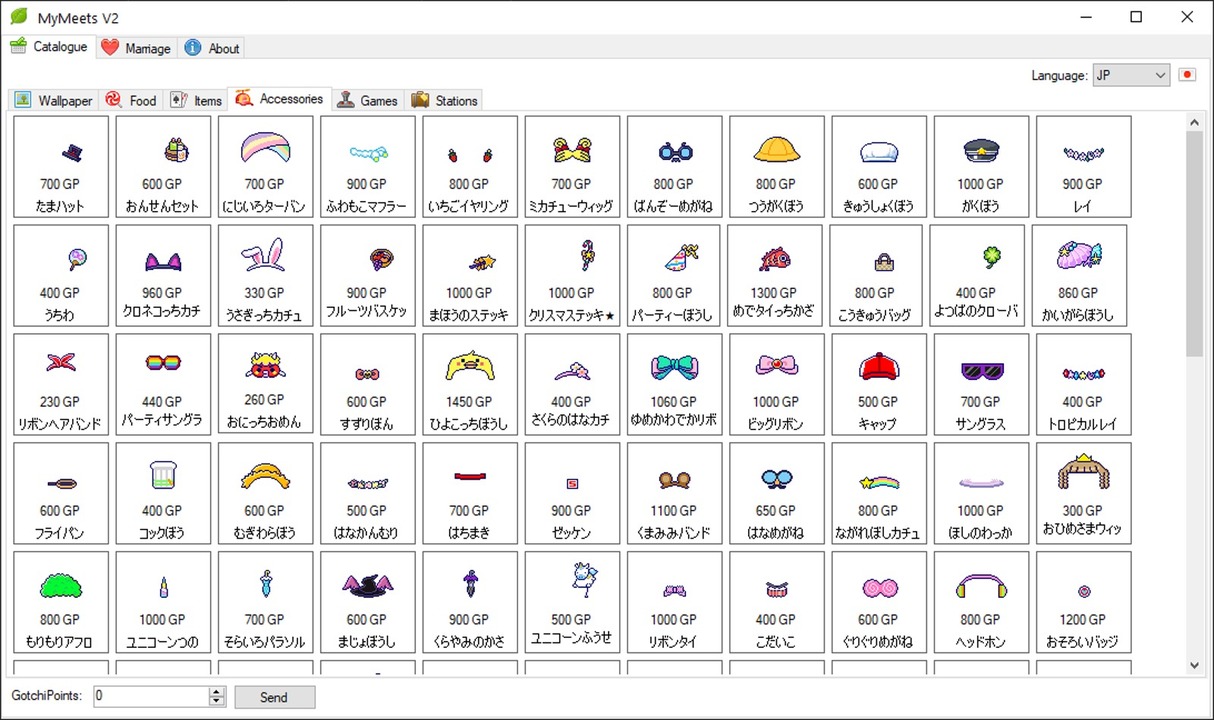Switch to the Catalogue tab
This screenshot has height=720, width=1214.
coord(49,47)
